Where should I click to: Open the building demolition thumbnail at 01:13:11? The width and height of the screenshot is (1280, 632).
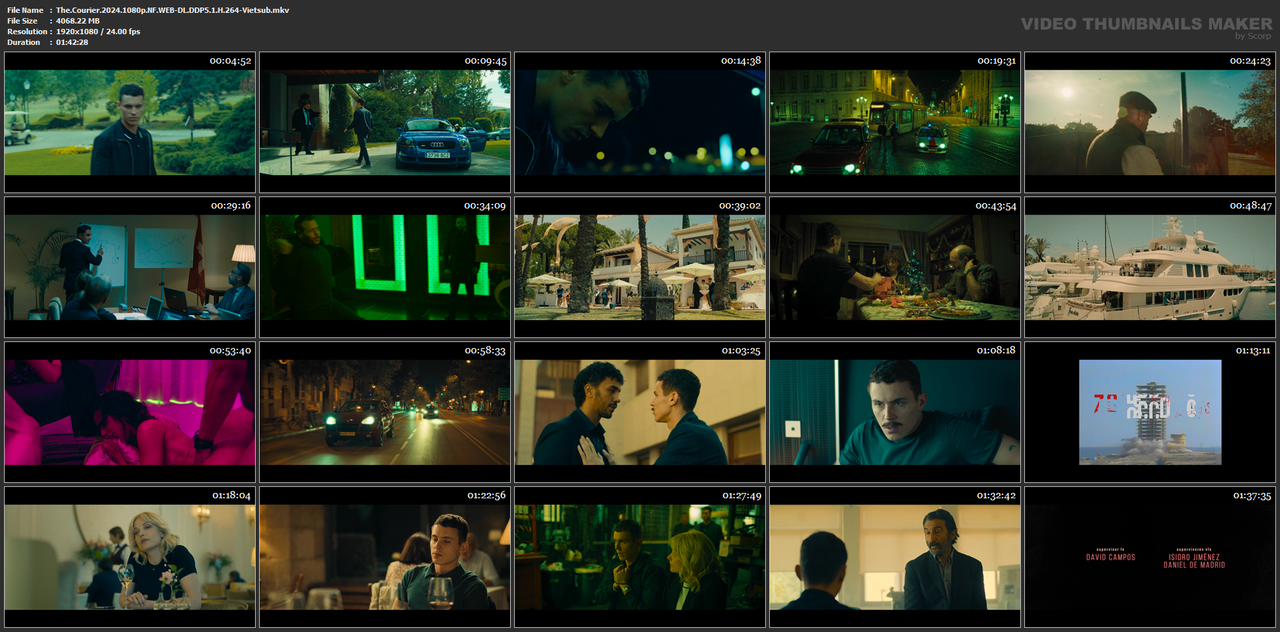[x=1150, y=412]
